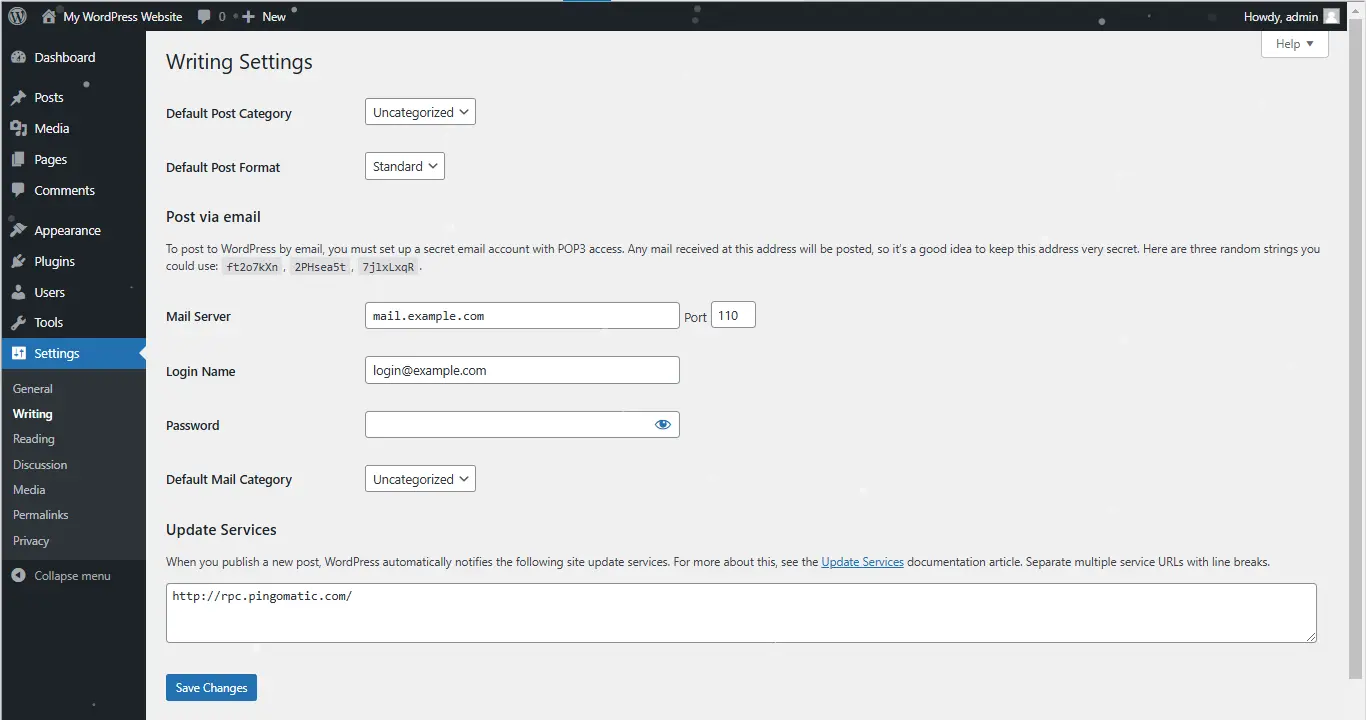Click the WordPress logo icon
This screenshot has width=1366, height=720.
click(17, 16)
